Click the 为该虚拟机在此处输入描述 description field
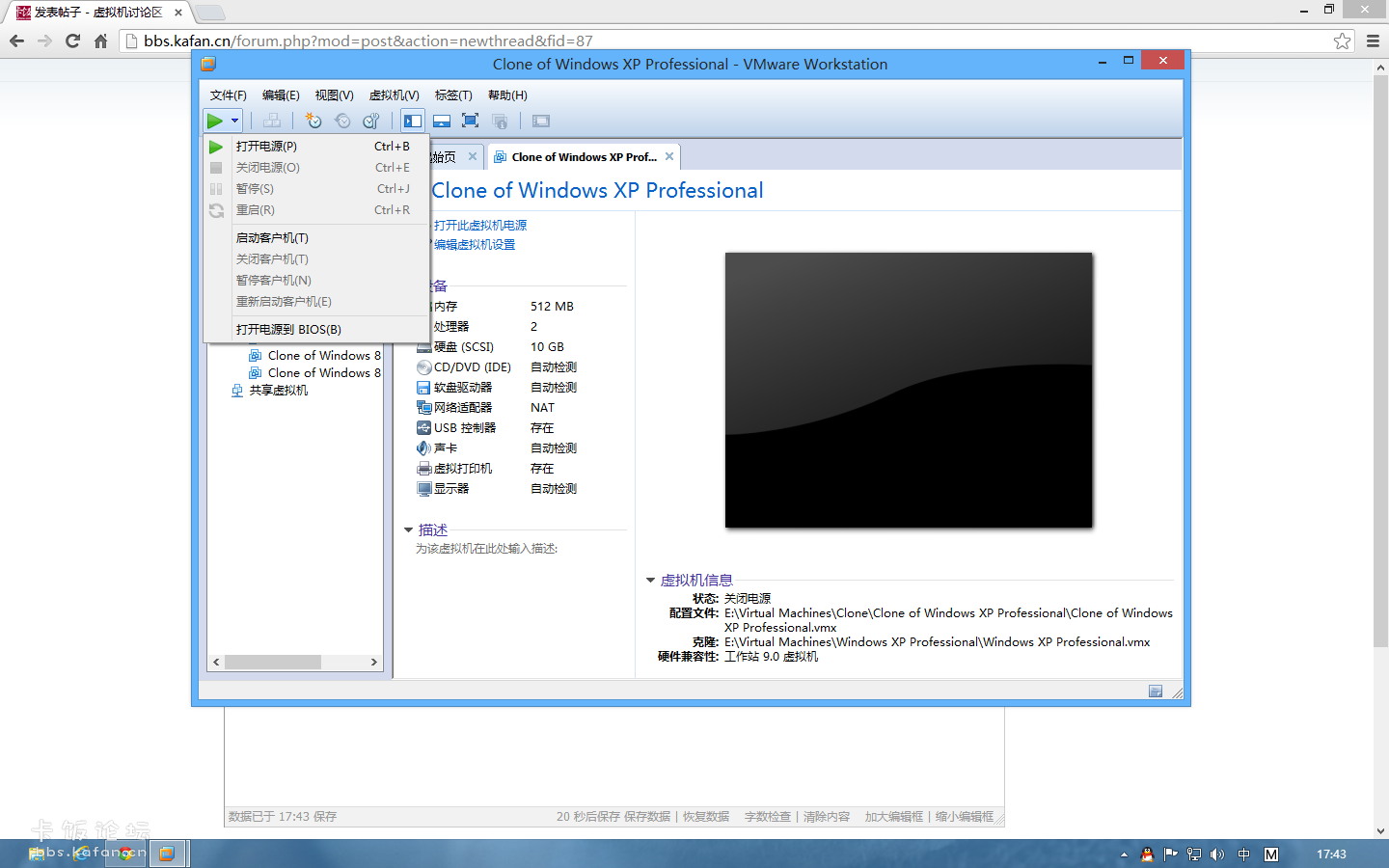Image resolution: width=1389 pixels, height=868 pixels. pyautogui.click(x=487, y=549)
